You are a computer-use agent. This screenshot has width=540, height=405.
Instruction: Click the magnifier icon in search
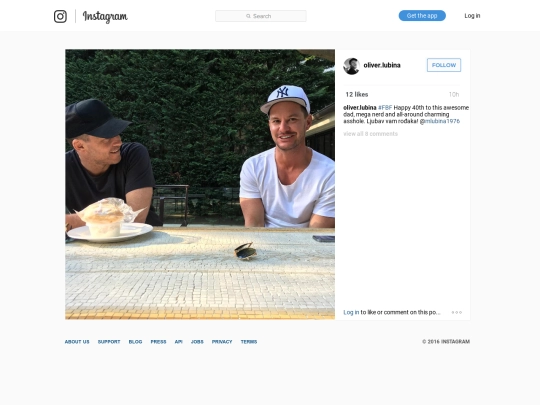[x=248, y=16]
